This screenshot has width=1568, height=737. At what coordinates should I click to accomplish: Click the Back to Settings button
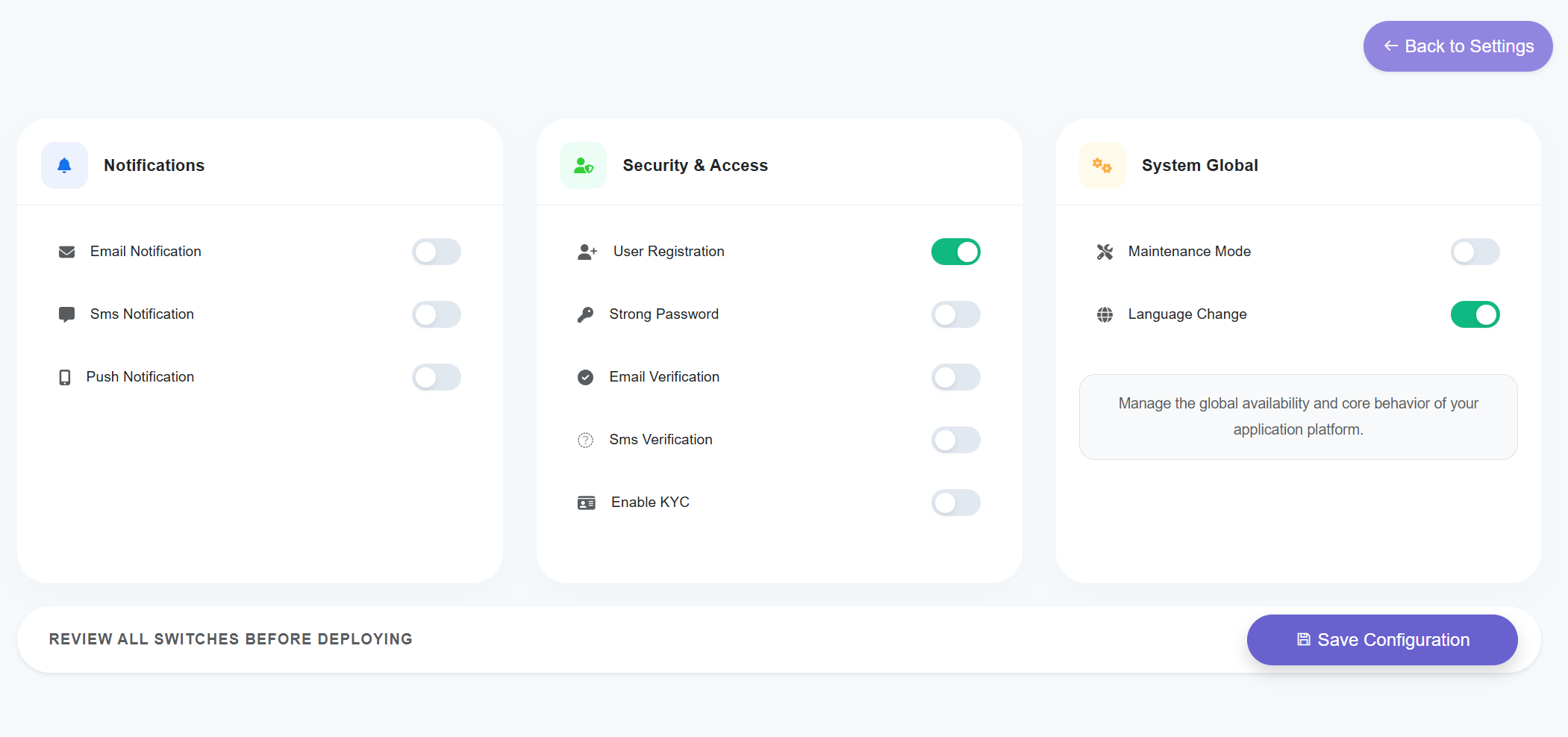click(1457, 46)
